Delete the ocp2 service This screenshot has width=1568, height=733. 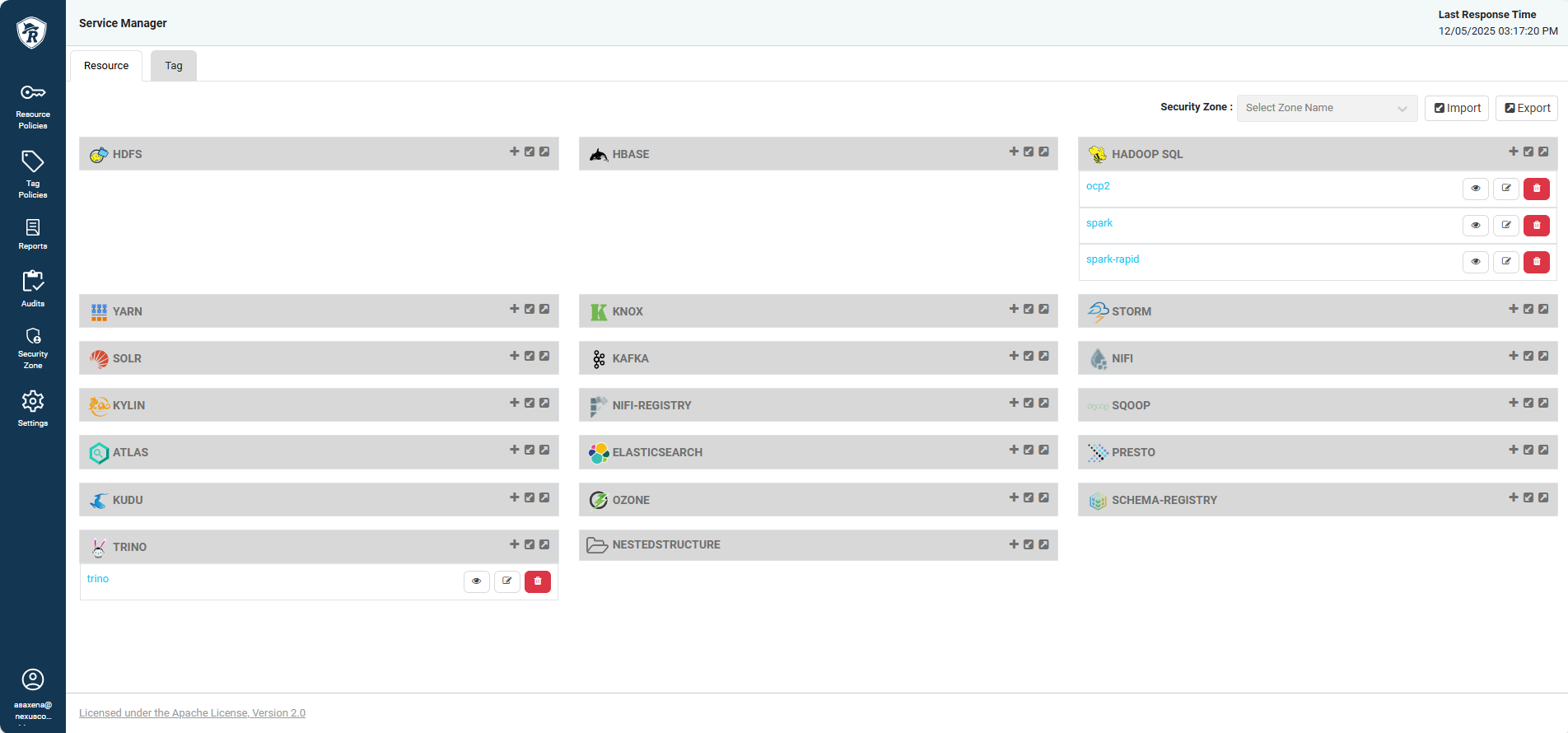pyautogui.click(x=1537, y=189)
